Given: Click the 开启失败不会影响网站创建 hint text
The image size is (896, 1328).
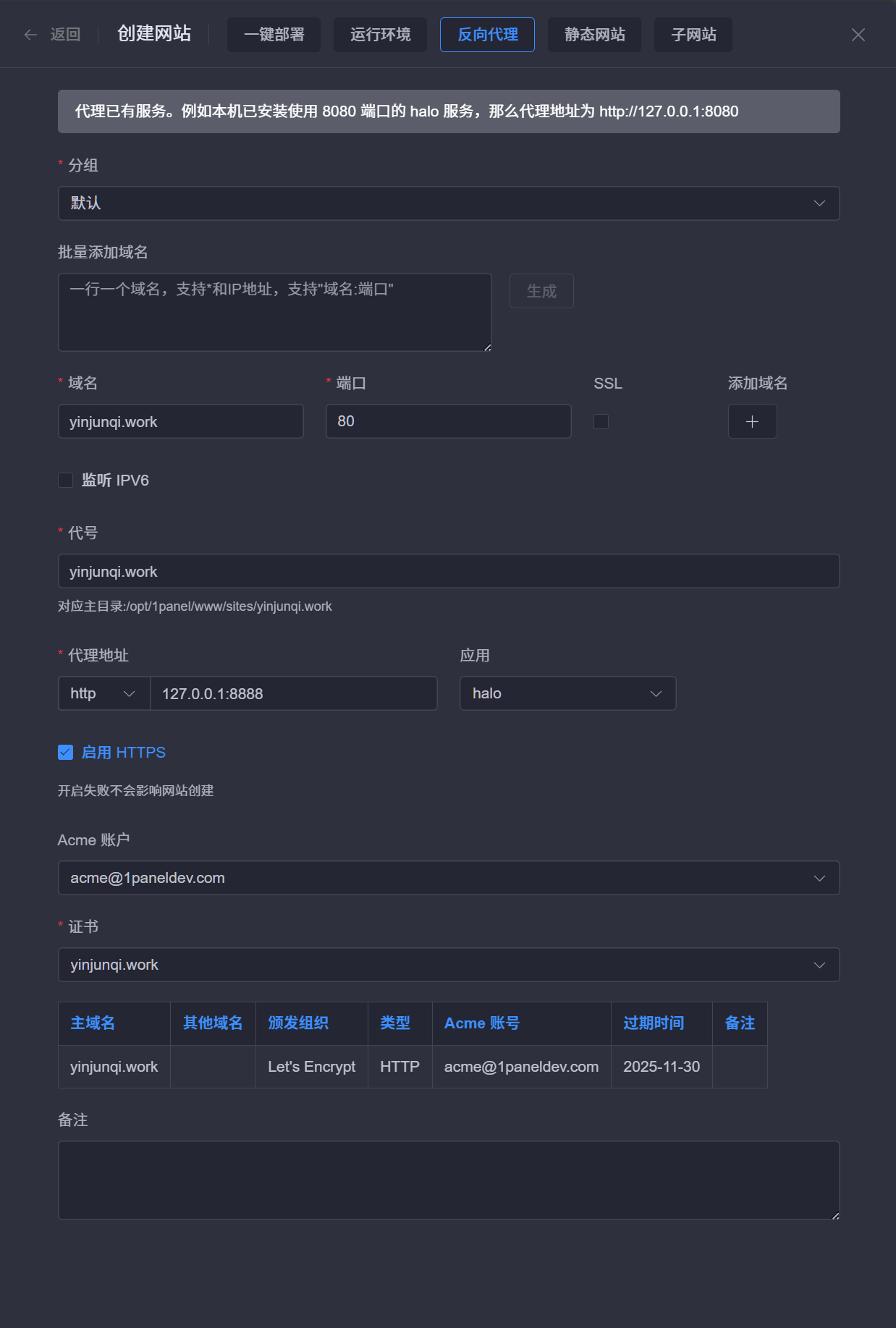Looking at the screenshot, I should tap(136, 791).
